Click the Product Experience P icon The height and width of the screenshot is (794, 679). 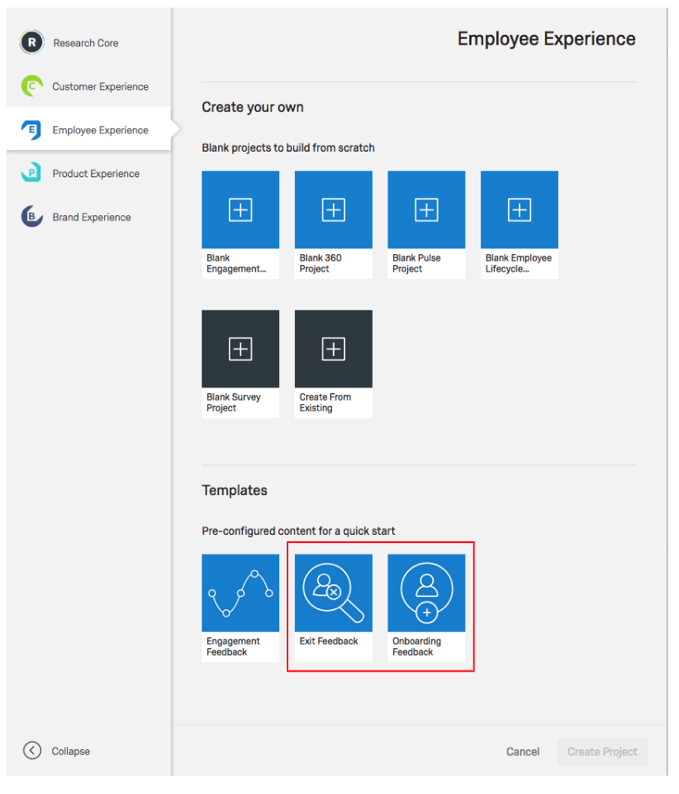tap(31, 173)
